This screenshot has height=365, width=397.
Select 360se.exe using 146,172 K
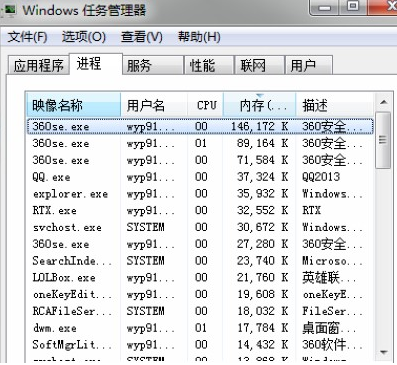(x=200, y=126)
